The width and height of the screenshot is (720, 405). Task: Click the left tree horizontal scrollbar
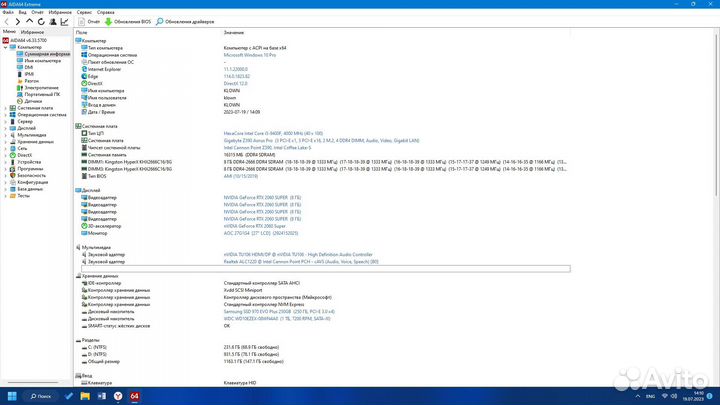(33, 382)
